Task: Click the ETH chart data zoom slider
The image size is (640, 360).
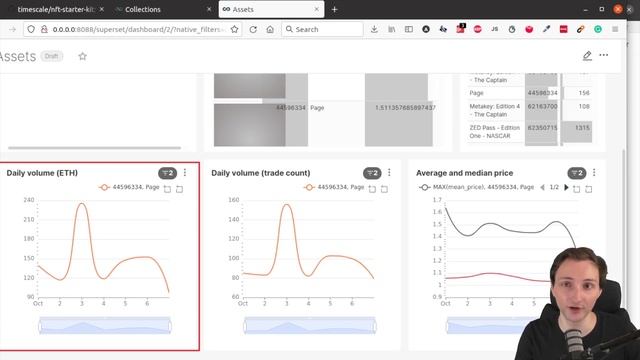Action: 105,325
